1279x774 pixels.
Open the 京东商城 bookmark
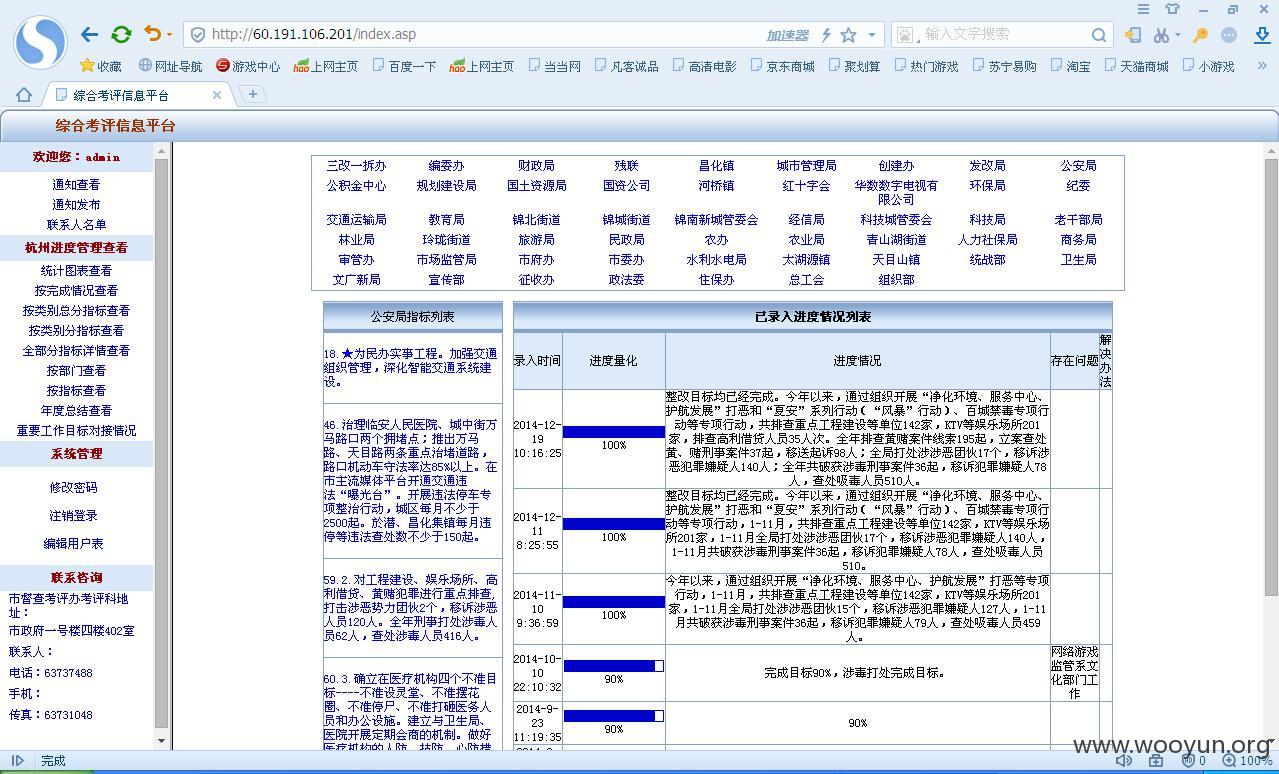click(782, 66)
